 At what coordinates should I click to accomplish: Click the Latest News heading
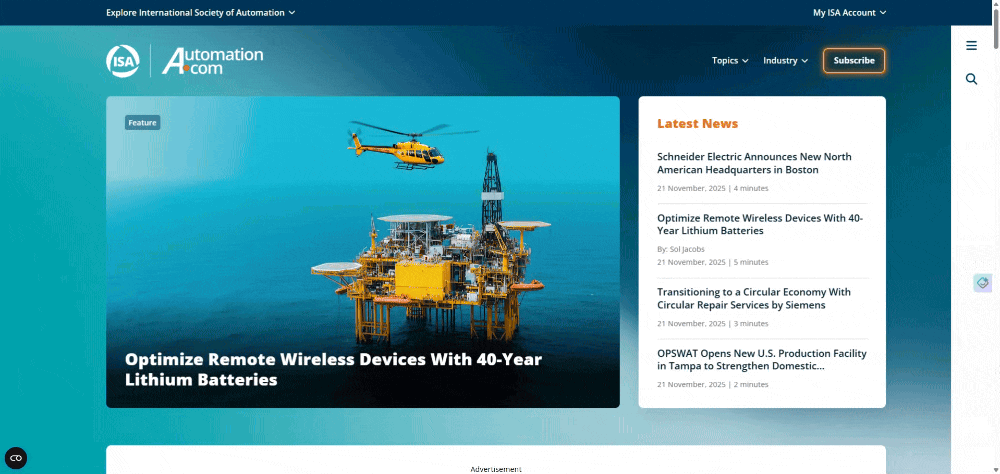[x=697, y=124]
